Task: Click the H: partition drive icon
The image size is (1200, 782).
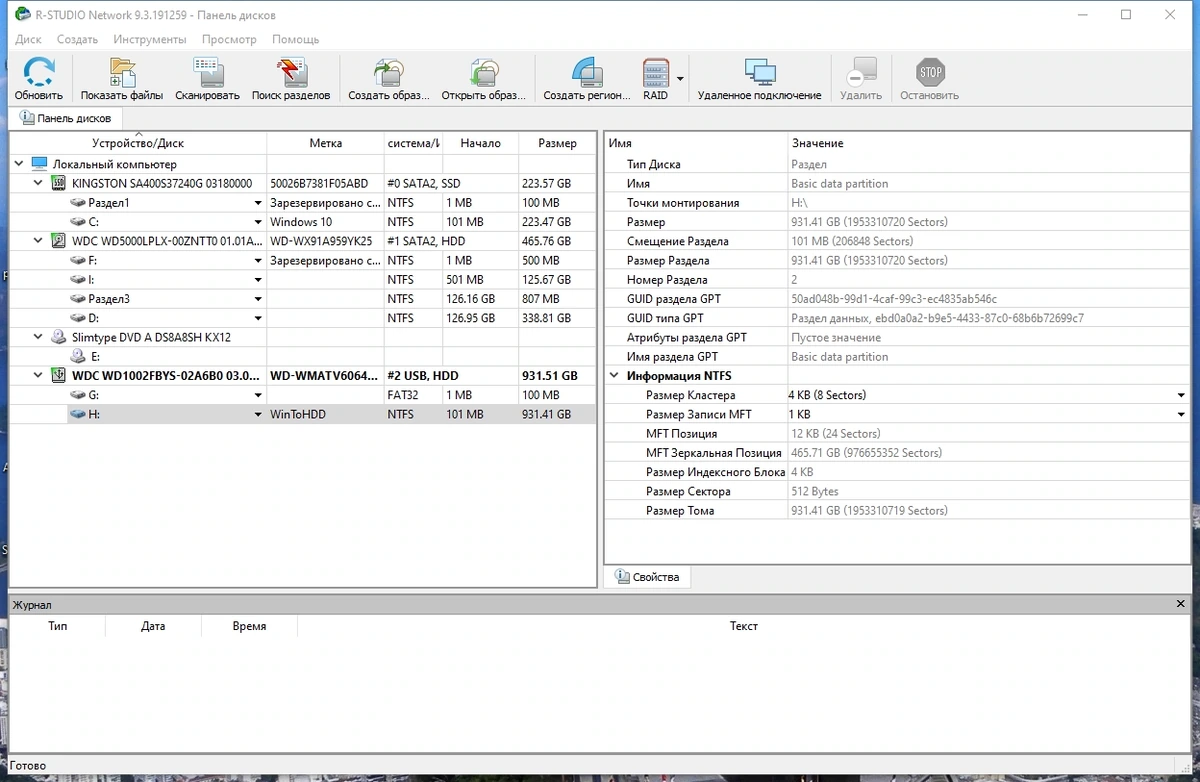Action: pos(78,415)
